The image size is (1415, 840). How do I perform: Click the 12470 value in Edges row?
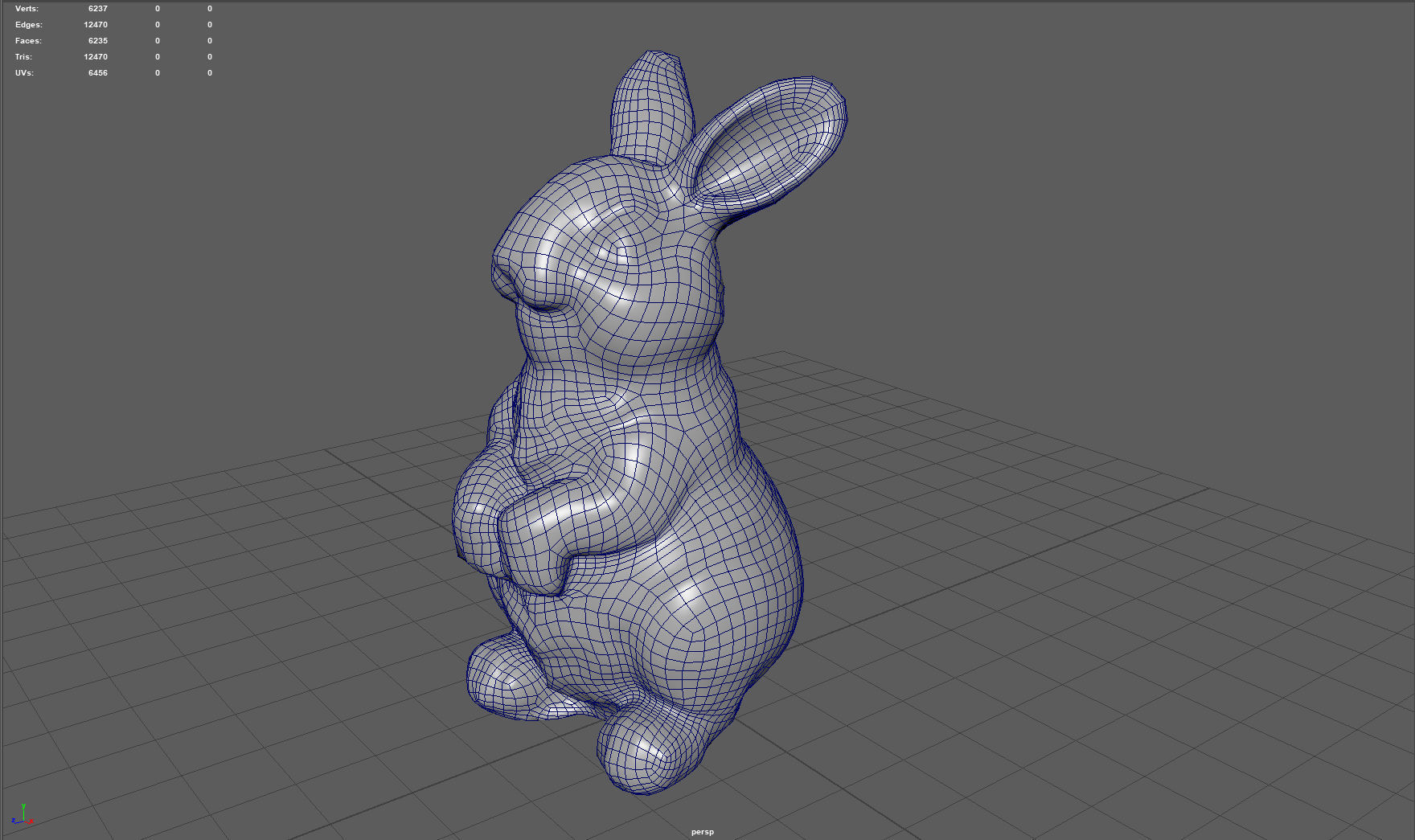click(96, 25)
